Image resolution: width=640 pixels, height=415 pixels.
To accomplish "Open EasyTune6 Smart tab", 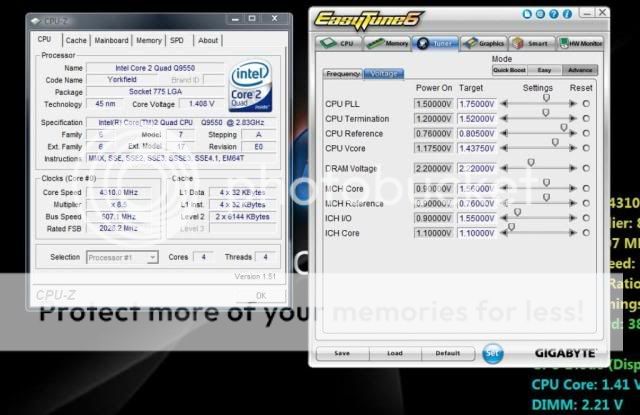I will [532, 43].
